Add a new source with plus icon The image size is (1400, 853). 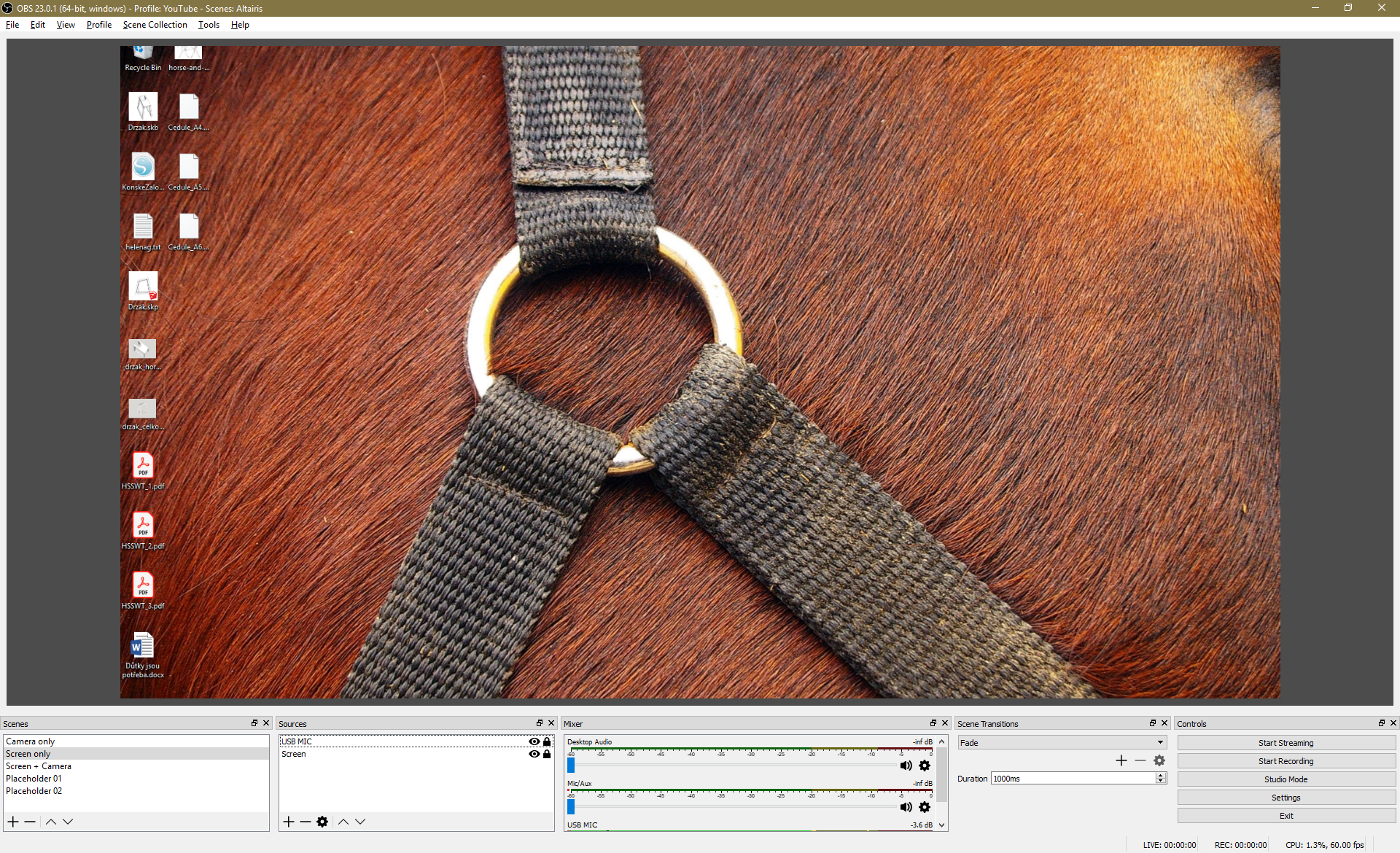click(x=289, y=822)
